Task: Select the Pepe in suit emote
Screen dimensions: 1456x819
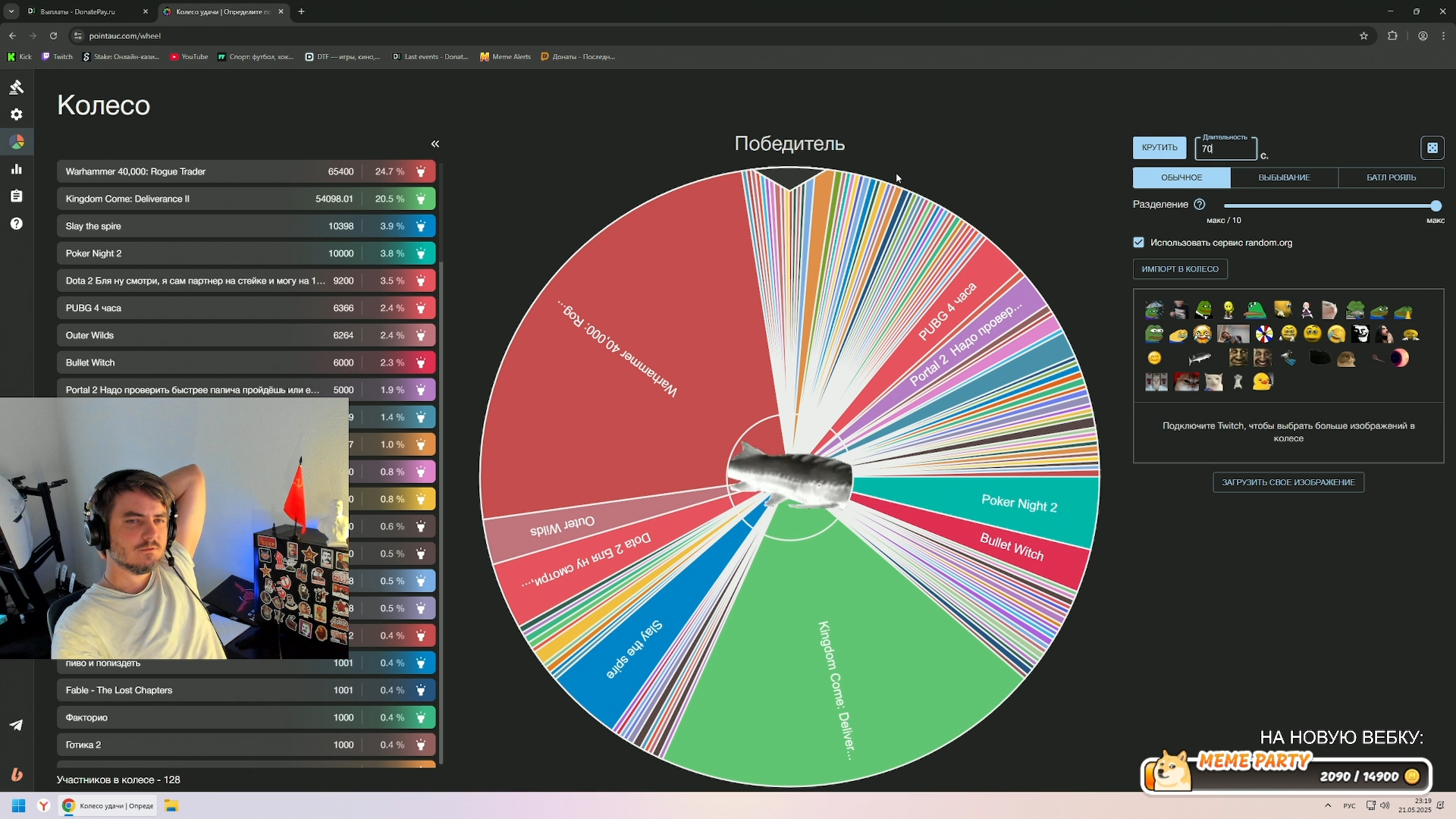Action: click(x=1203, y=309)
